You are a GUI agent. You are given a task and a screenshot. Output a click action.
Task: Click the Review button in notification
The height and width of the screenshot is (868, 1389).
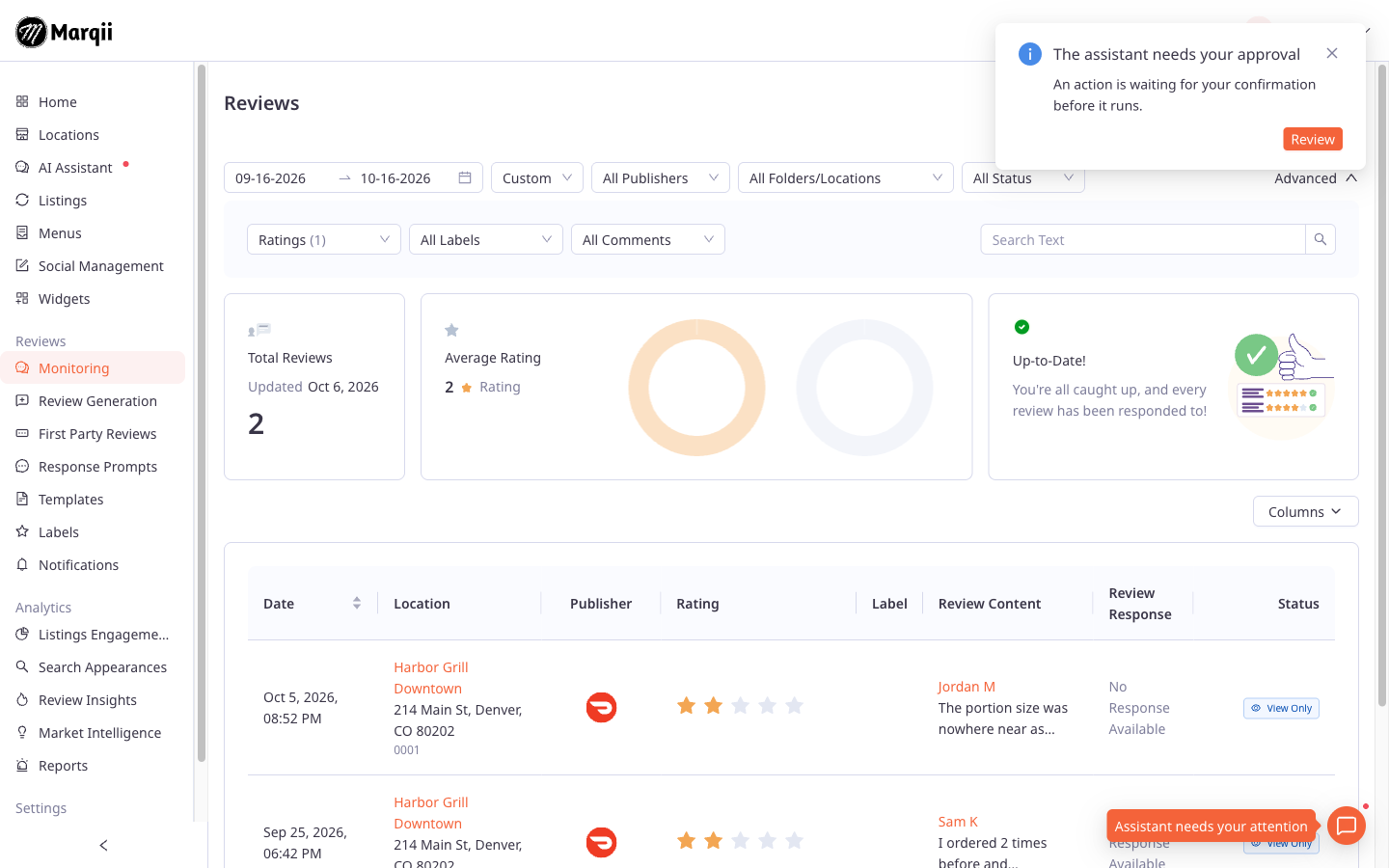tap(1312, 139)
